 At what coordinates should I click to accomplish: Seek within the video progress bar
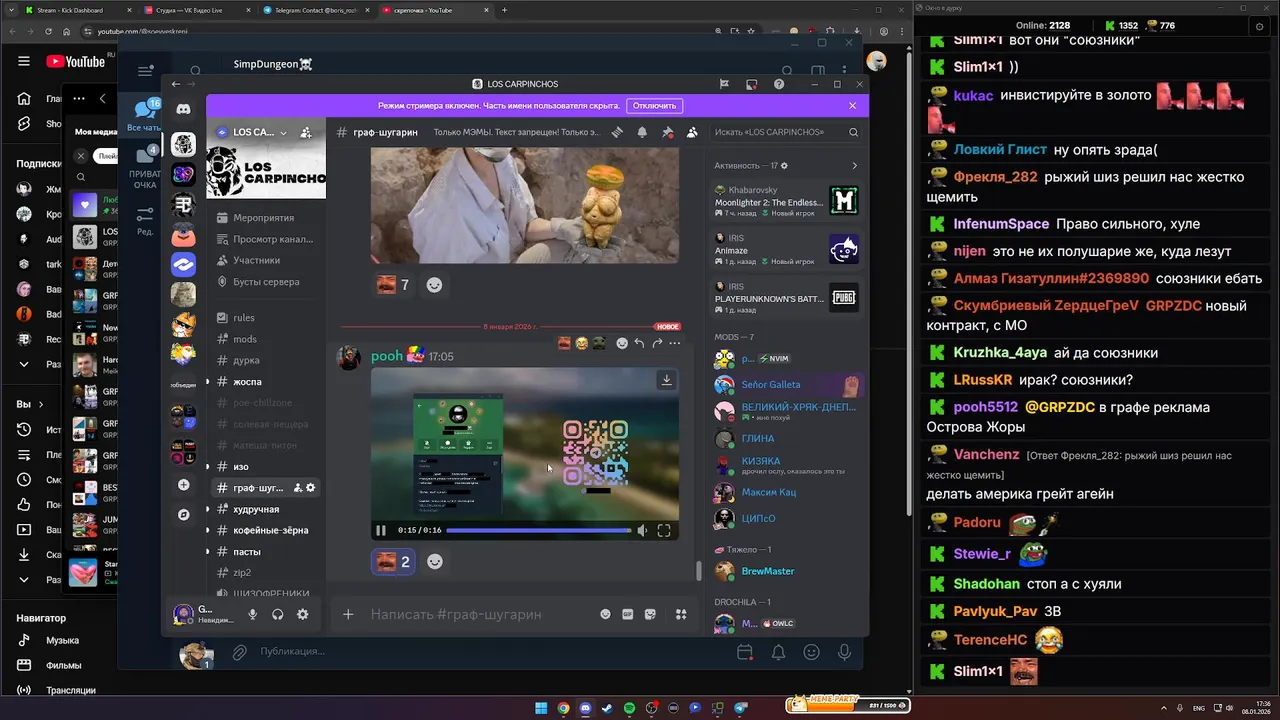pos(539,530)
